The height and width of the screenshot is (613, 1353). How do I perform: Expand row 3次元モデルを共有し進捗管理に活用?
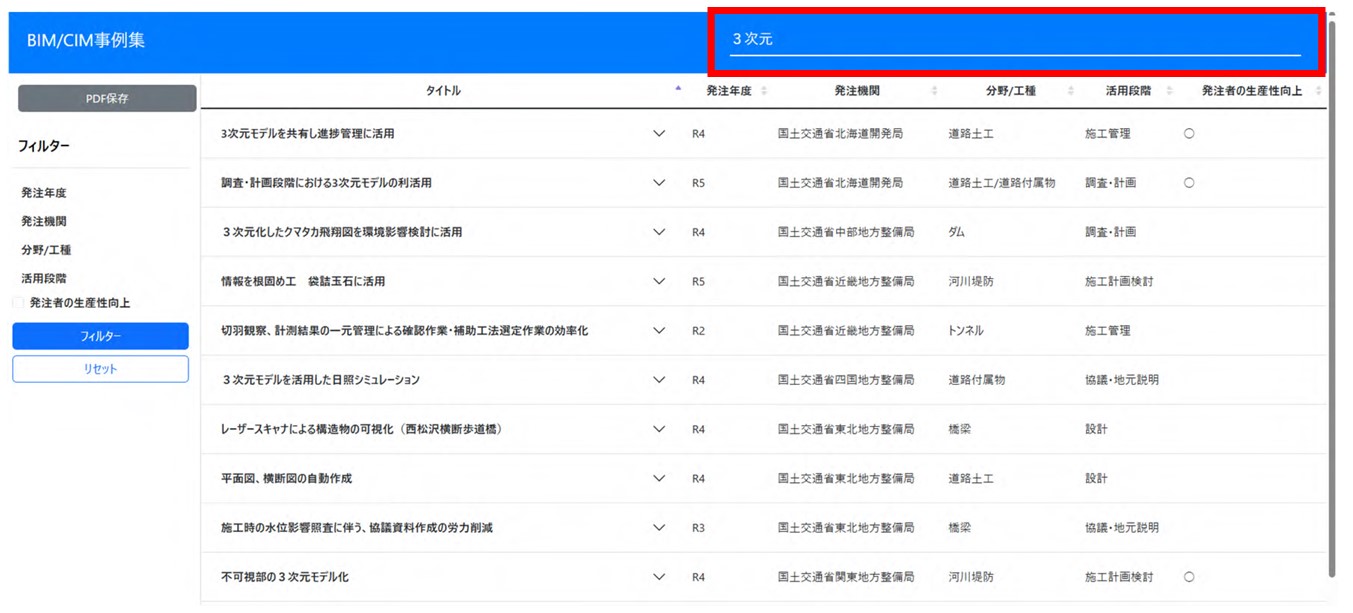tap(659, 134)
